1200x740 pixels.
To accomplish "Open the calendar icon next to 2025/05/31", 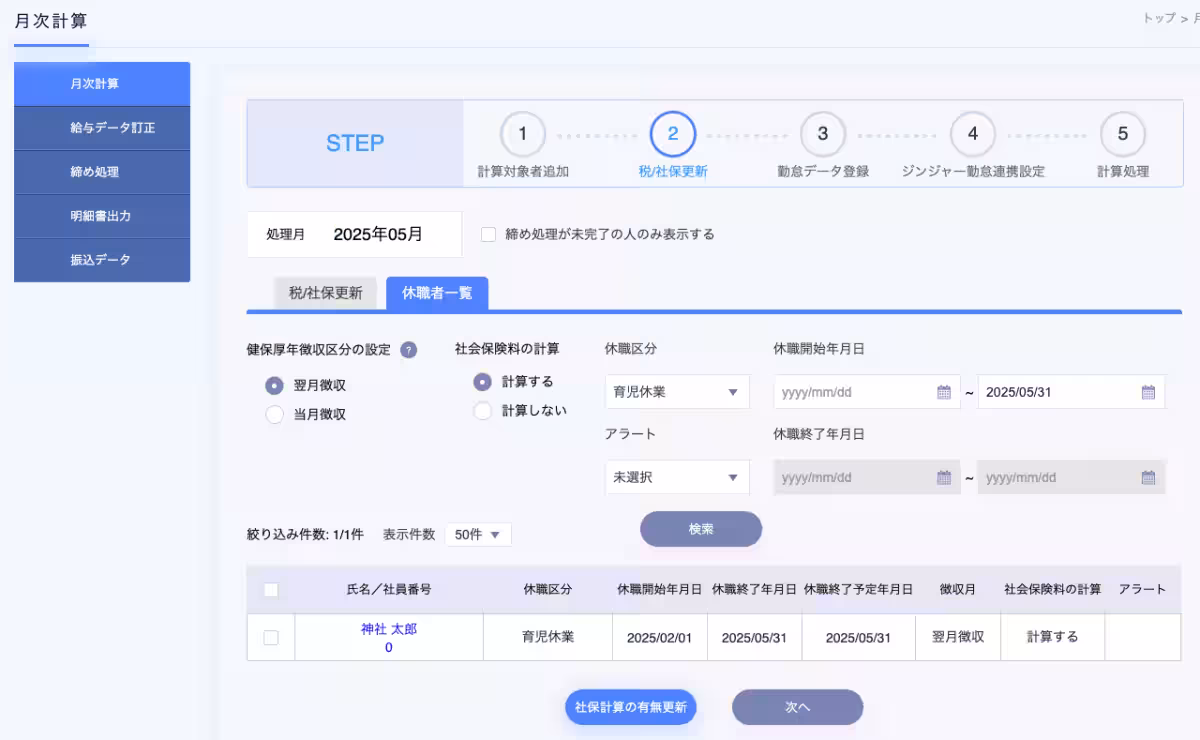I will (x=1146, y=391).
